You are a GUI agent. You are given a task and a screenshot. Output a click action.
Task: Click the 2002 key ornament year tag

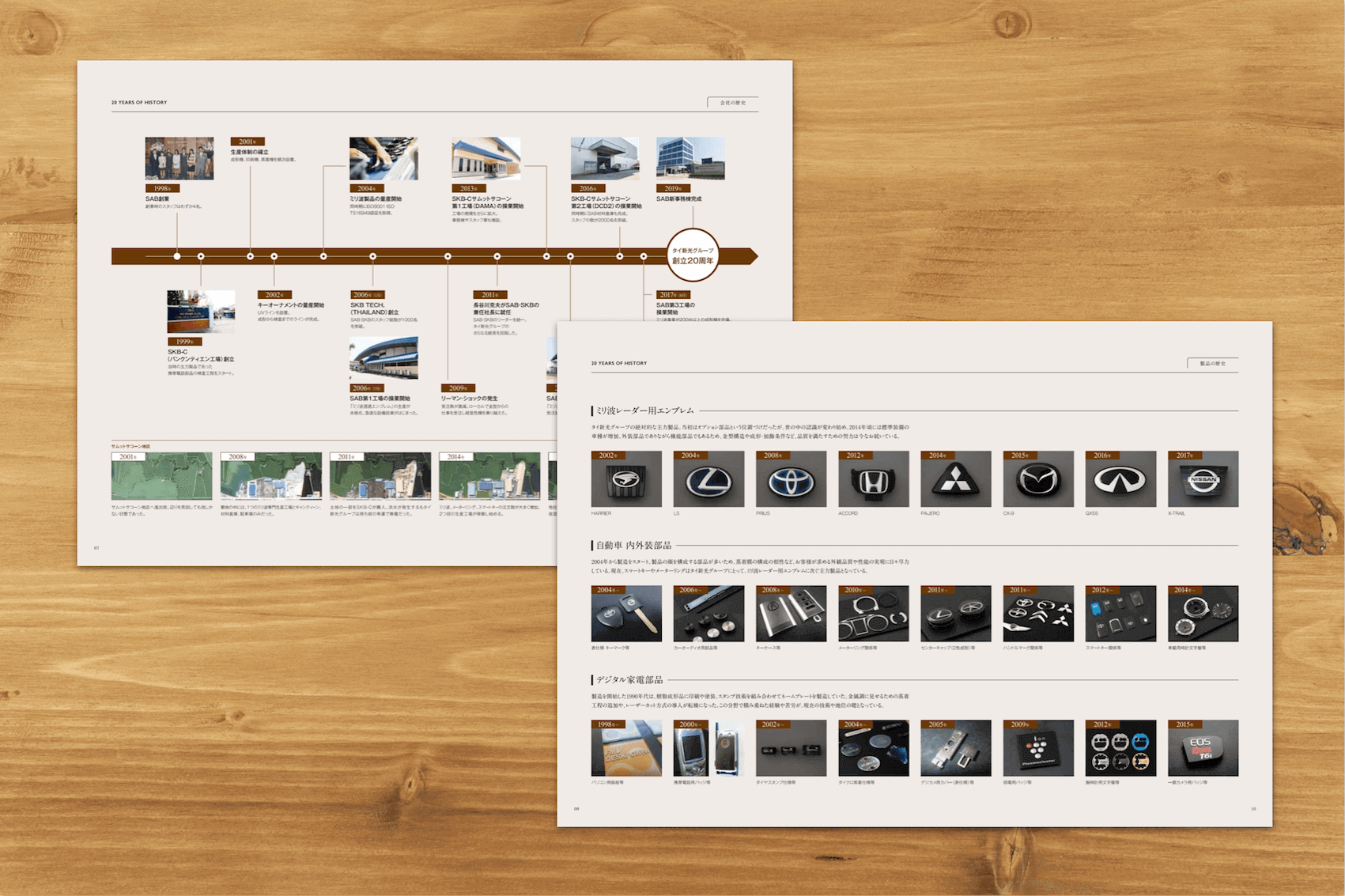274,295
